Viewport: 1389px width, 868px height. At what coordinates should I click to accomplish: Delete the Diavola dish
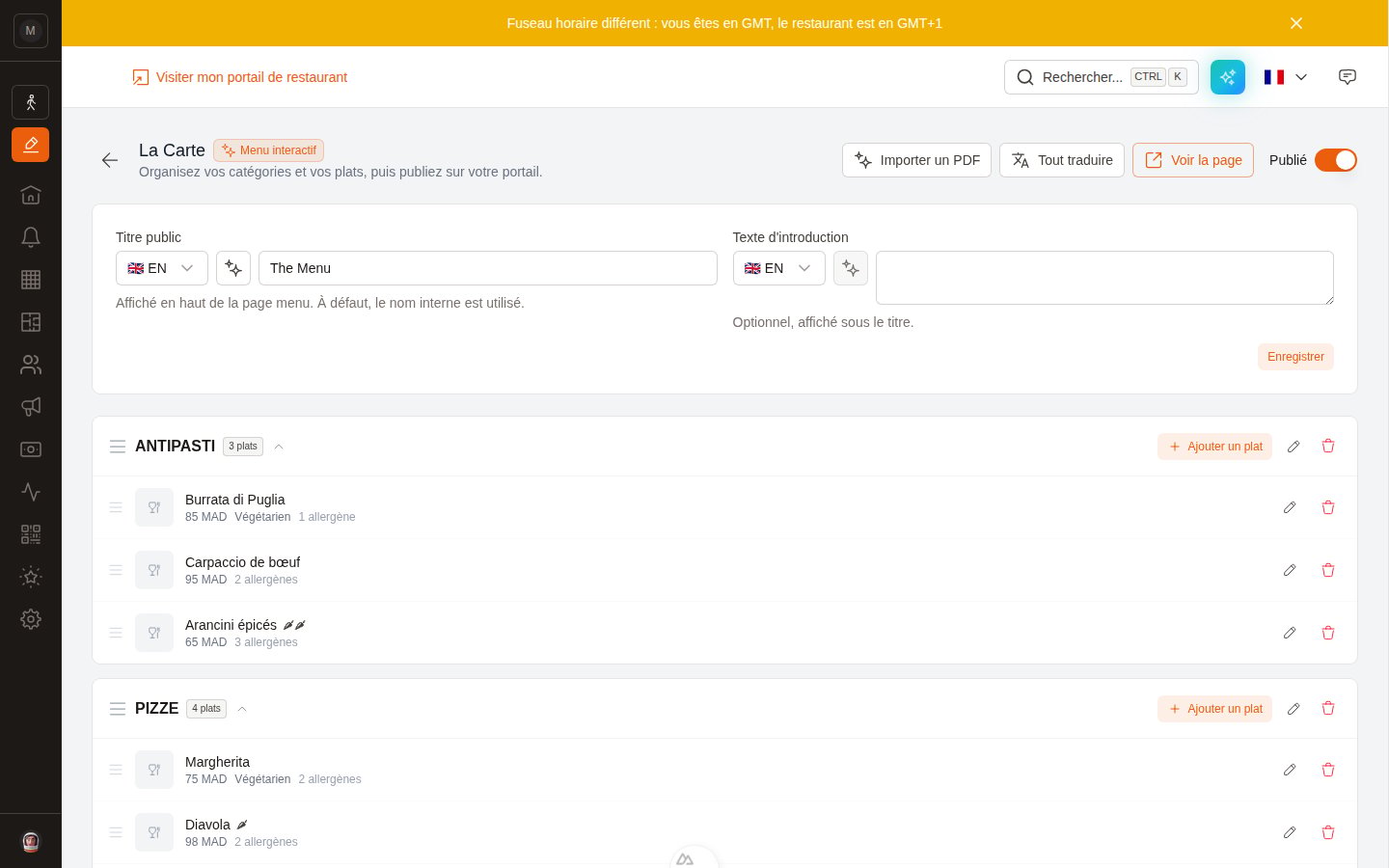click(x=1328, y=832)
